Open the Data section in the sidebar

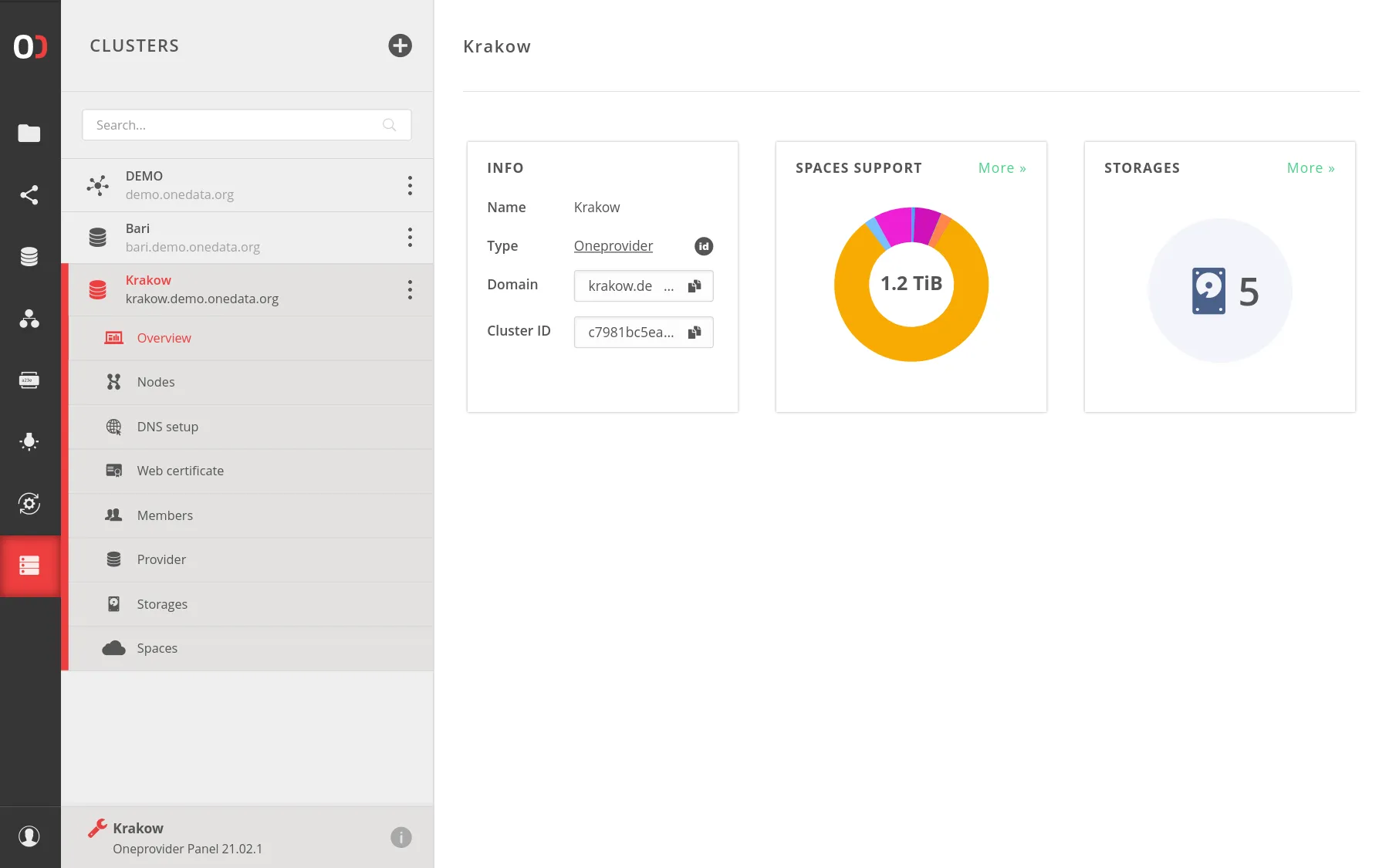tap(30, 133)
